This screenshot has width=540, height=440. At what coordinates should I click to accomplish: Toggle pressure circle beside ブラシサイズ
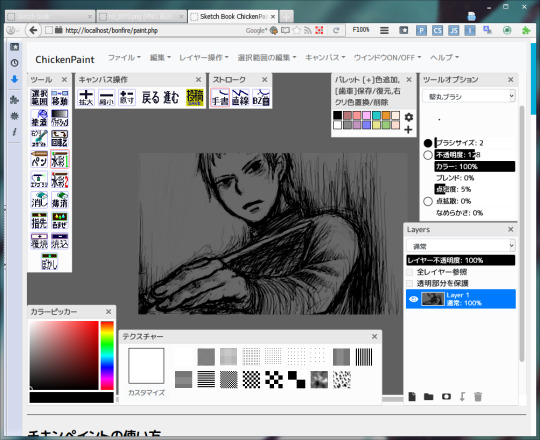pyautogui.click(x=428, y=143)
